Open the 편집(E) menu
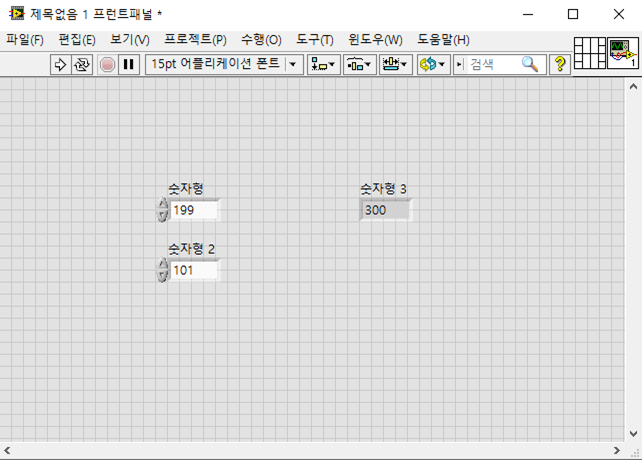642x460 pixels. click(x=77, y=40)
